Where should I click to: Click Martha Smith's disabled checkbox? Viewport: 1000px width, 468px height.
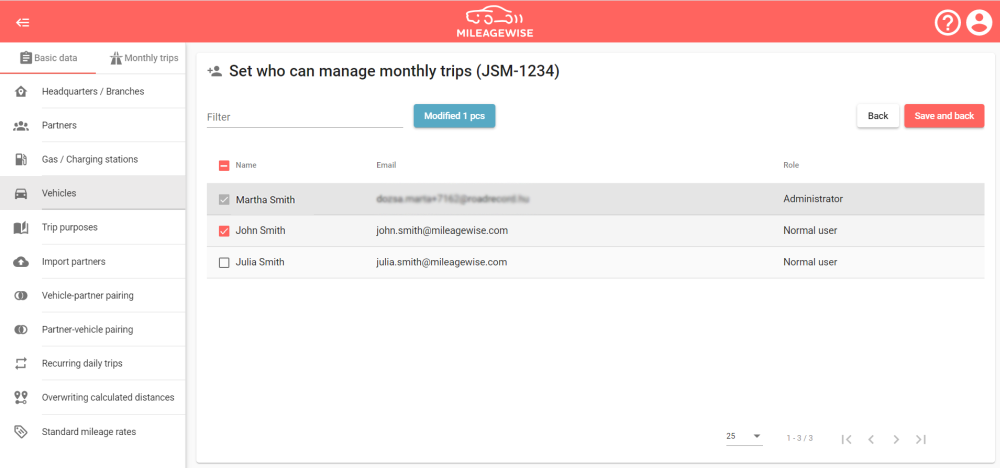click(224, 200)
